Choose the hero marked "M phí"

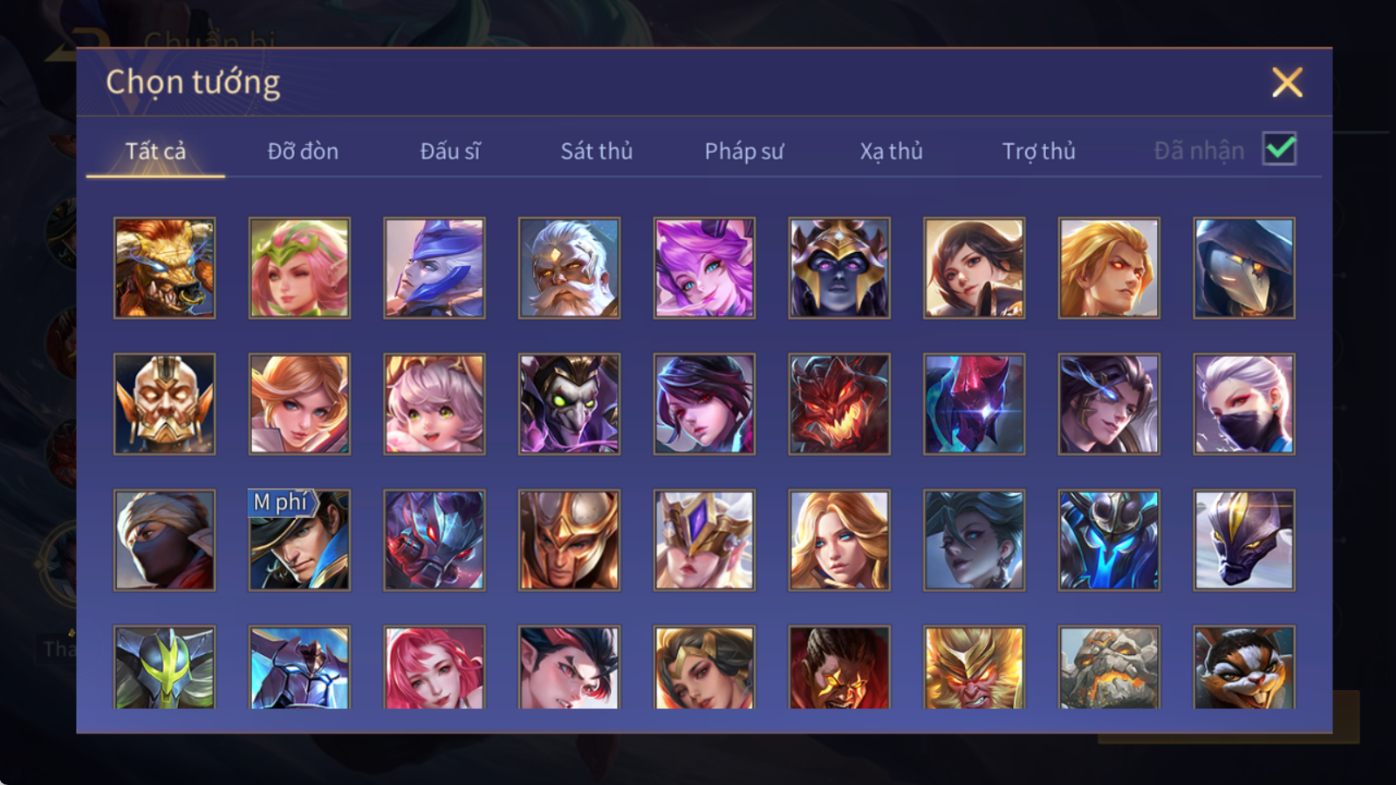[x=299, y=540]
